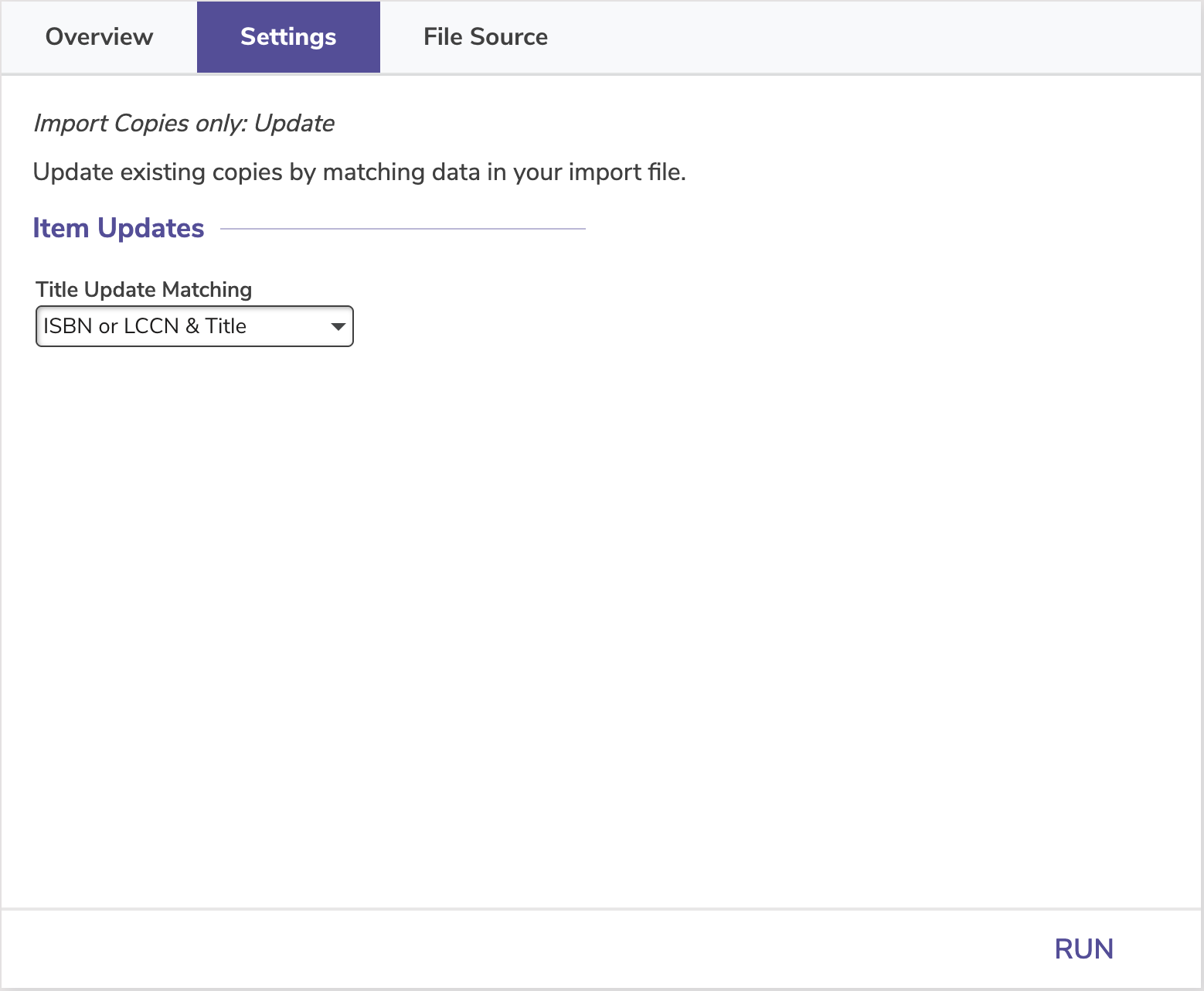
Task: Click the word 'Overview' in the tab bar
Action: coord(99,37)
